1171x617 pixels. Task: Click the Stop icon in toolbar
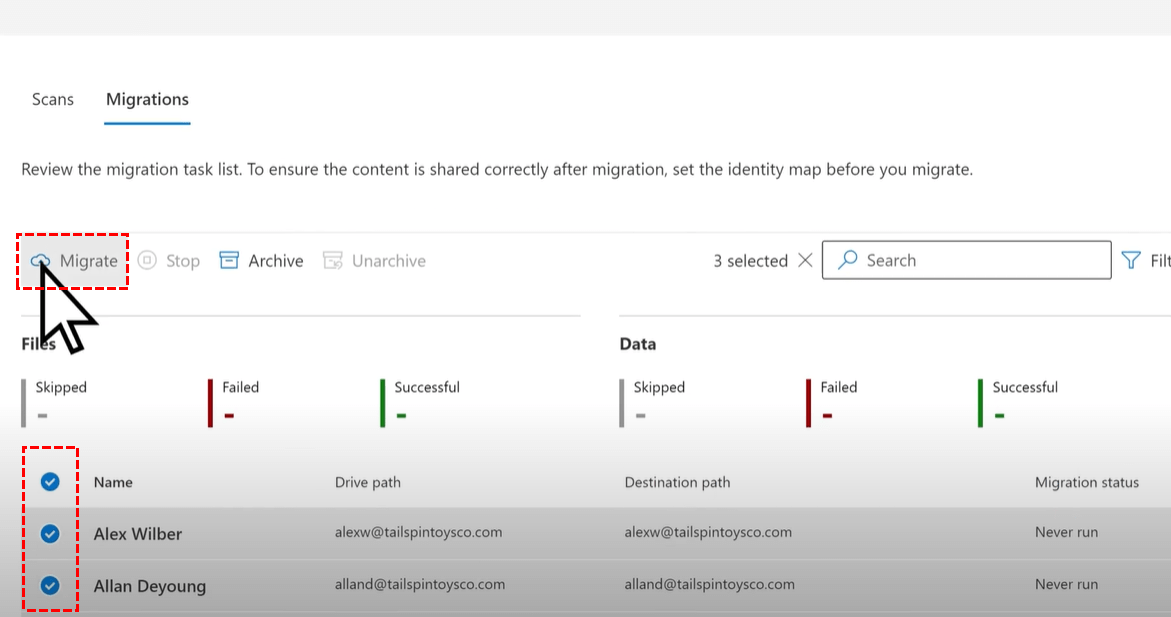click(x=147, y=261)
